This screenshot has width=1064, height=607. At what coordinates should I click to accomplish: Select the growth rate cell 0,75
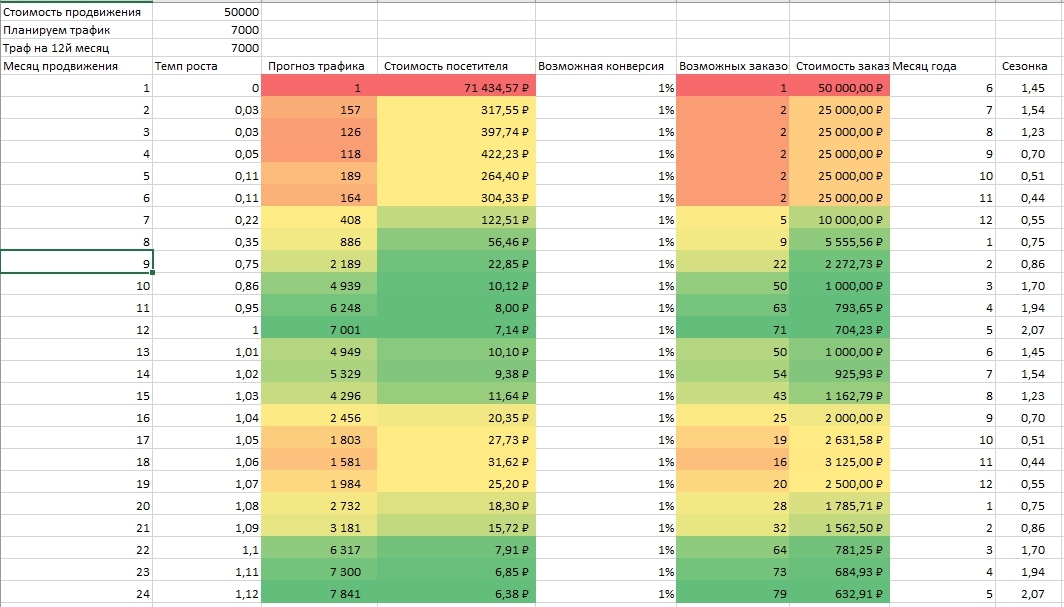(x=206, y=264)
